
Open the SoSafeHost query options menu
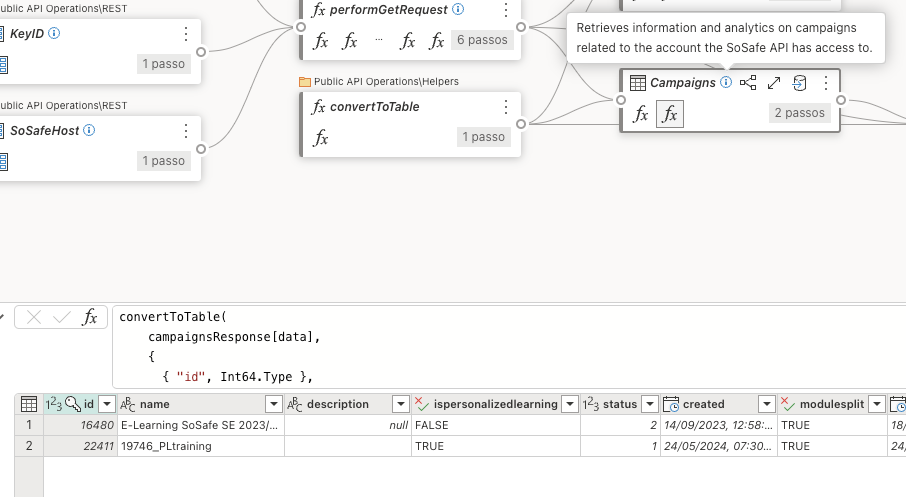coord(186,131)
